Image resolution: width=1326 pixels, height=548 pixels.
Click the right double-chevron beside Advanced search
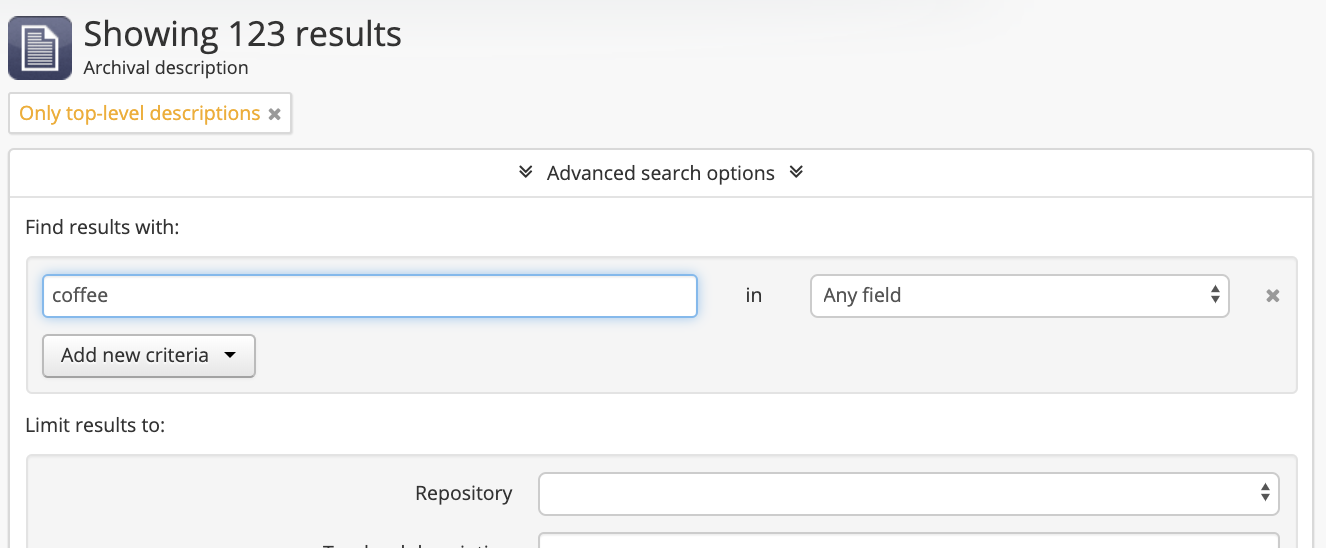coord(796,172)
